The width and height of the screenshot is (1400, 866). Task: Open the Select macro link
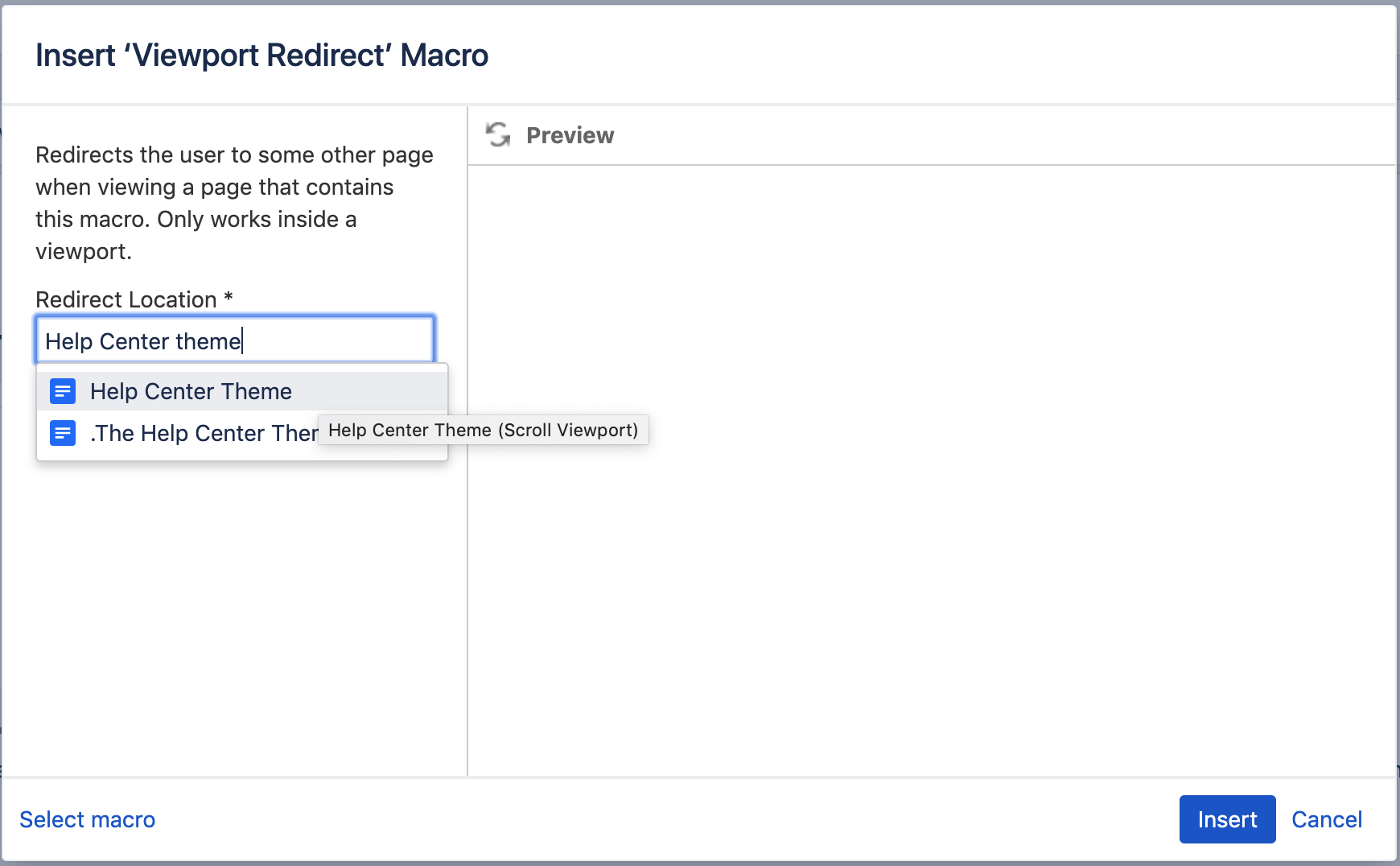pyautogui.click(x=88, y=819)
